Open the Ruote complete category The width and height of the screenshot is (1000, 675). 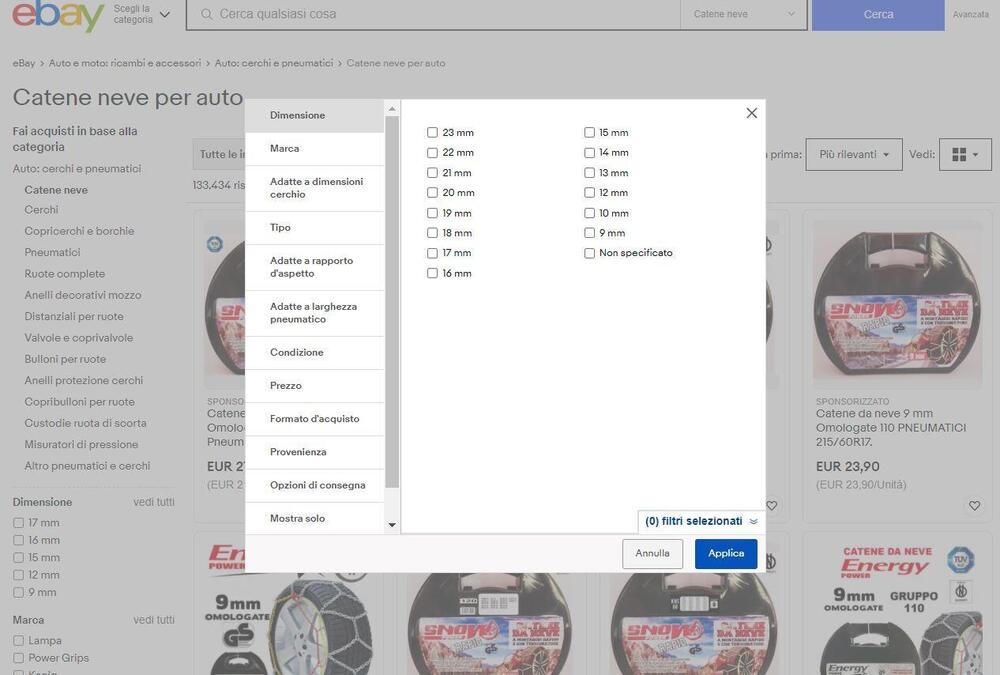pyautogui.click(x=64, y=274)
